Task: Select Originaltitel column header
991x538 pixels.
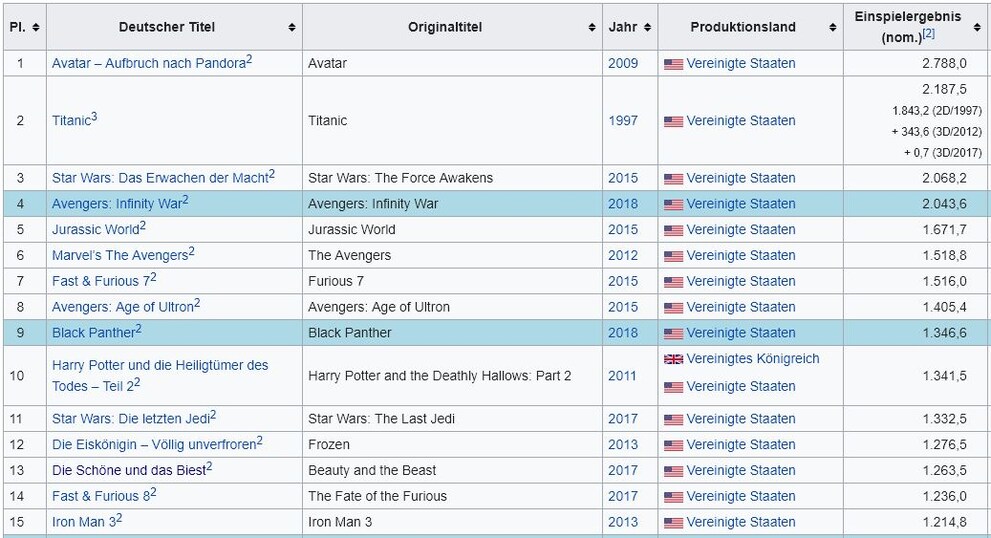Action: 445,27
